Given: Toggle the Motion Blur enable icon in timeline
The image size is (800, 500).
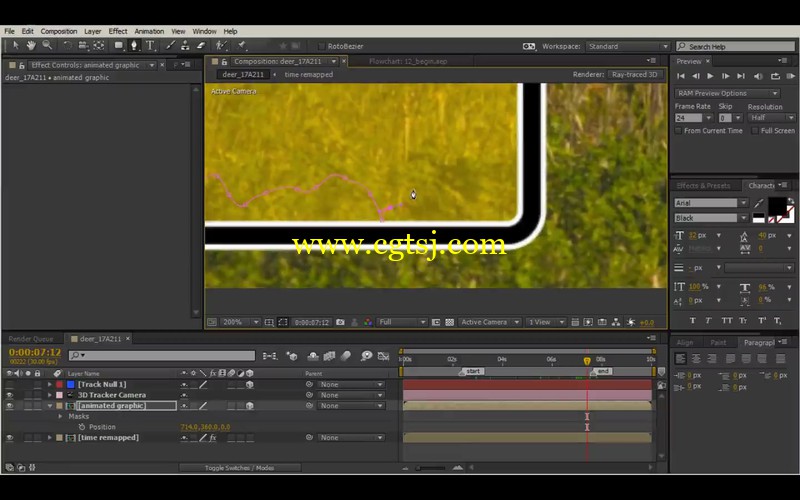Looking at the screenshot, I should [346, 356].
